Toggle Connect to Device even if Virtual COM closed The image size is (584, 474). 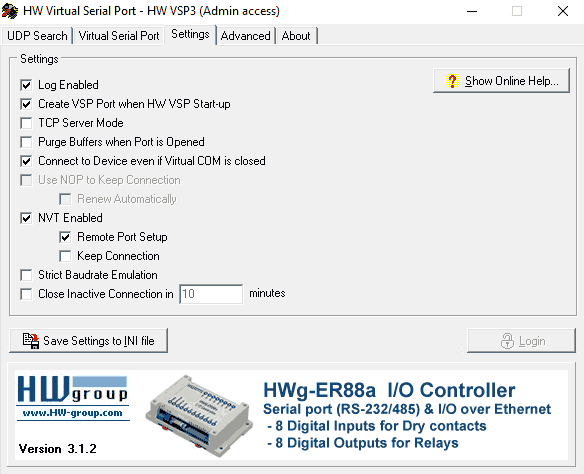point(26,161)
